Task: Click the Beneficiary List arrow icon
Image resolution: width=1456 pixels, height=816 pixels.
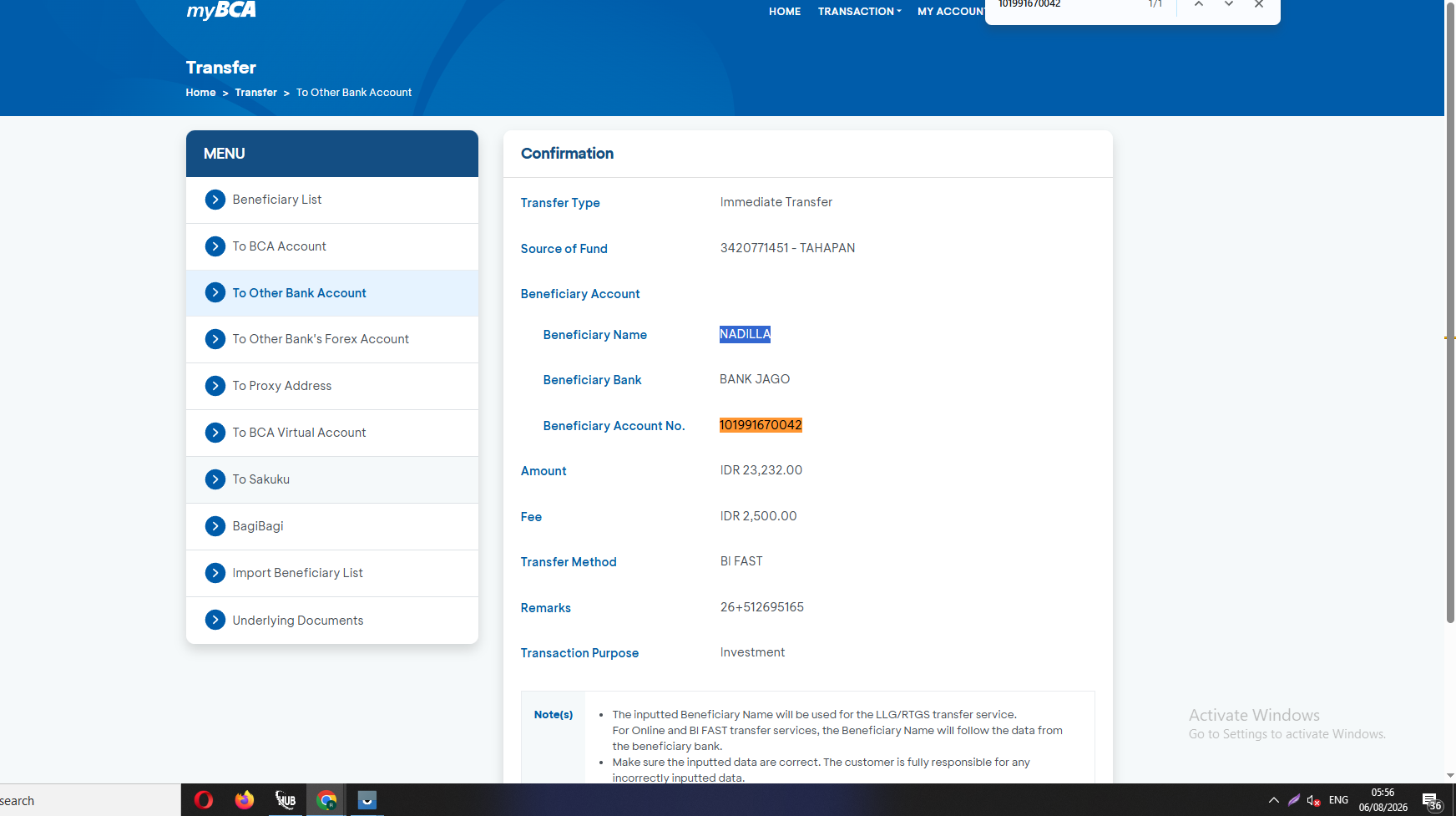Action: point(215,200)
